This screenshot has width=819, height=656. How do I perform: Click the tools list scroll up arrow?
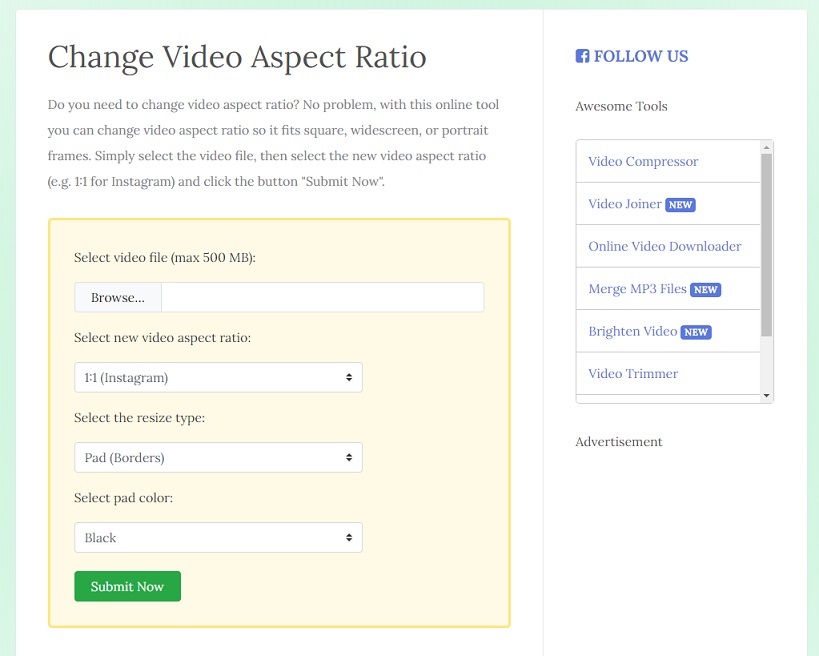click(x=766, y=147)
